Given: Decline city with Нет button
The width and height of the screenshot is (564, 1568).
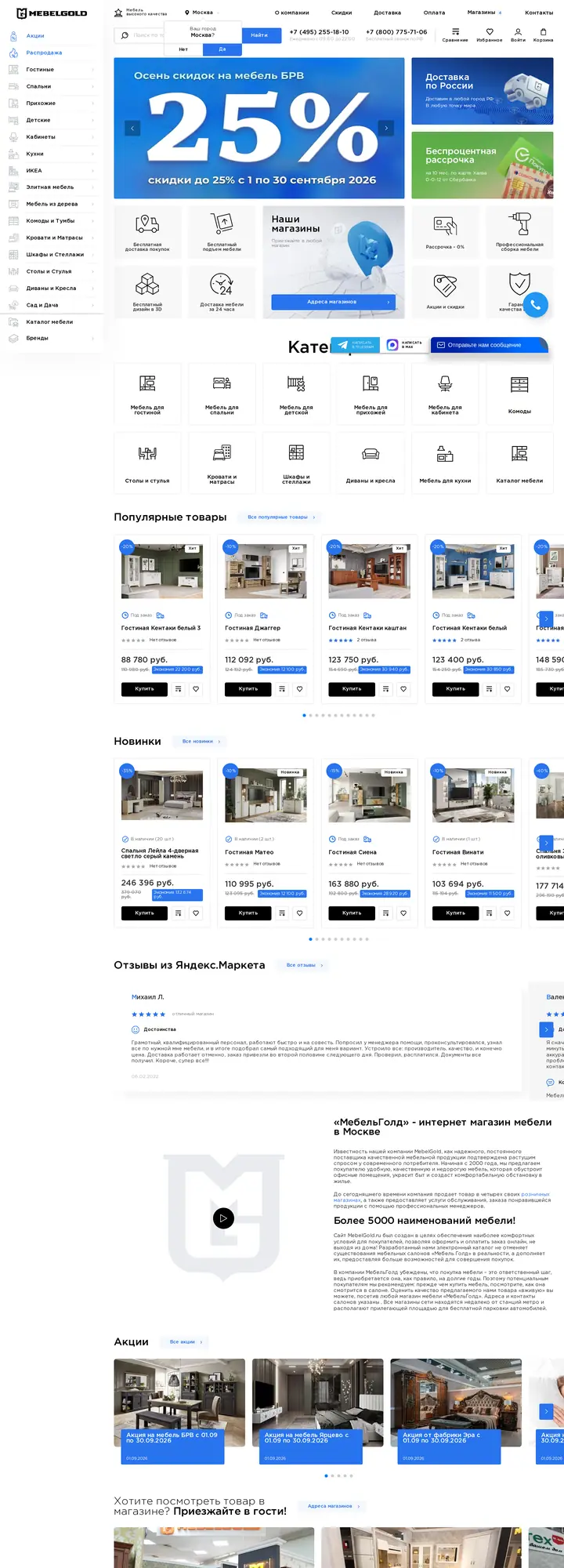Looking at the screenshot, I should click(x=183, y=49).
